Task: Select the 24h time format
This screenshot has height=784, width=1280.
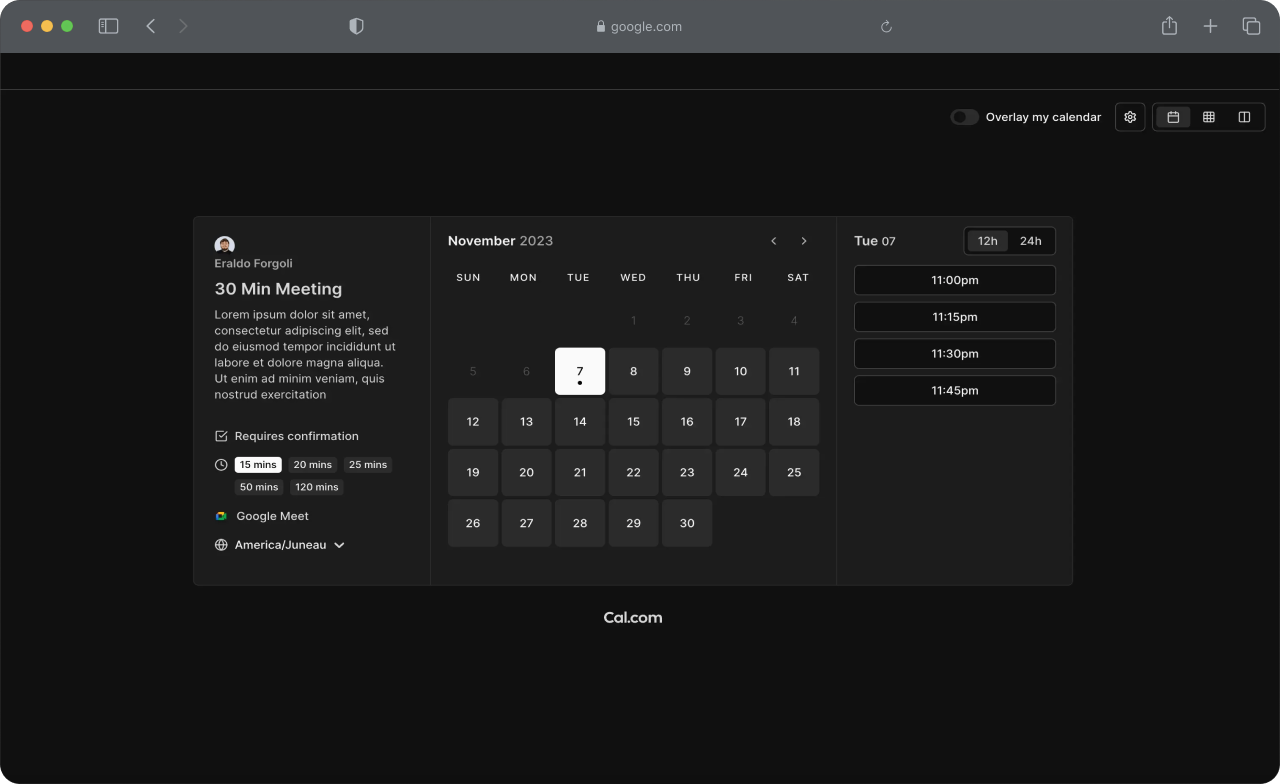Action: click(x=1030, y=241)
